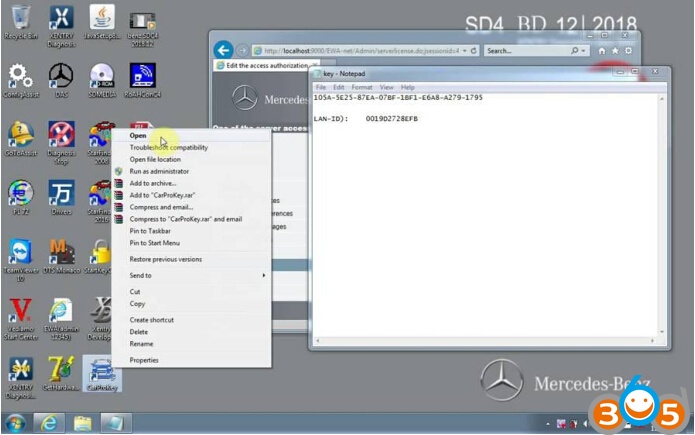Refresh the page in Internet Explorer

tap(473, 51)
